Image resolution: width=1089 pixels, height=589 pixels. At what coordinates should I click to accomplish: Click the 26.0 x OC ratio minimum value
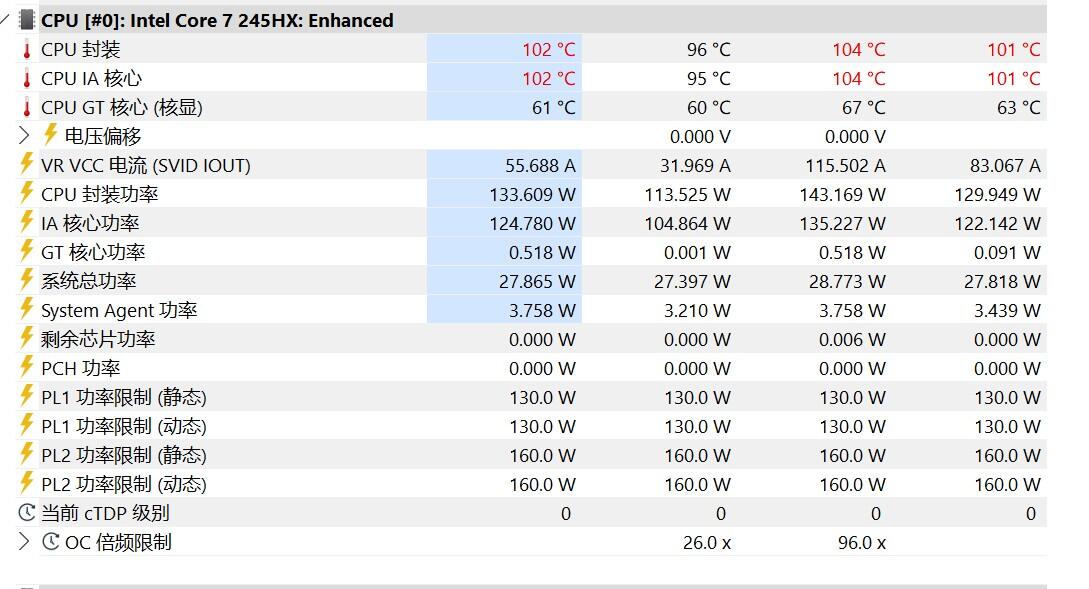(706, 543)
